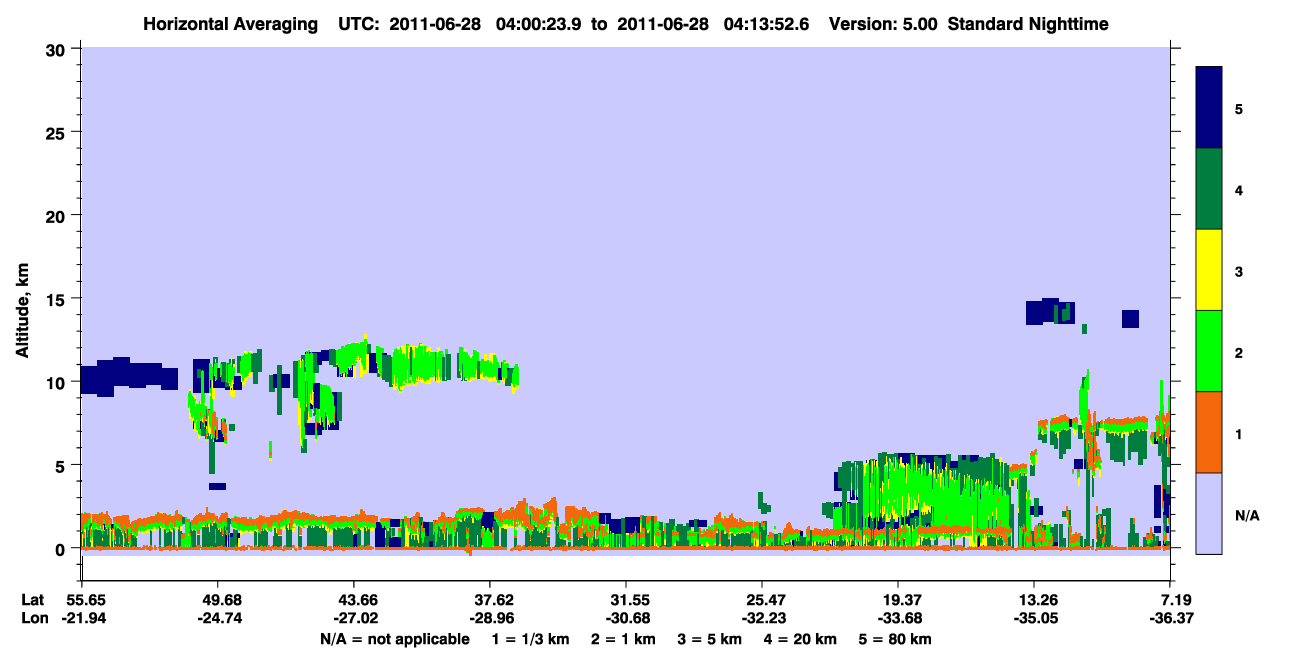
Task: Click the latitude value 37.62
Action: pos(490,600)
